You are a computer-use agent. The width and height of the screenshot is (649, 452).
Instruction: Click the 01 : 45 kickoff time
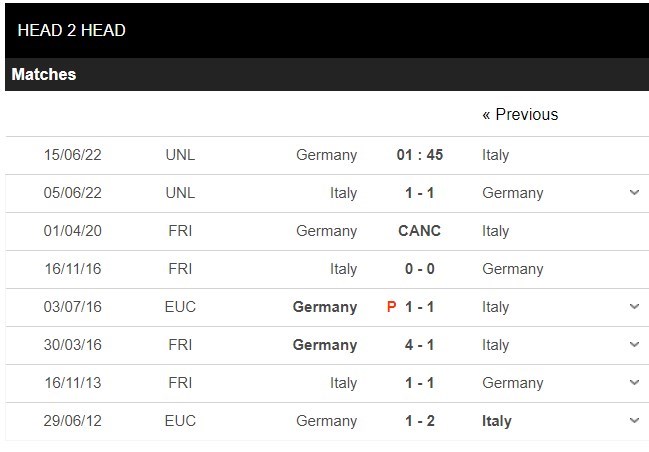pyautogui.click(x=419, y=155)
